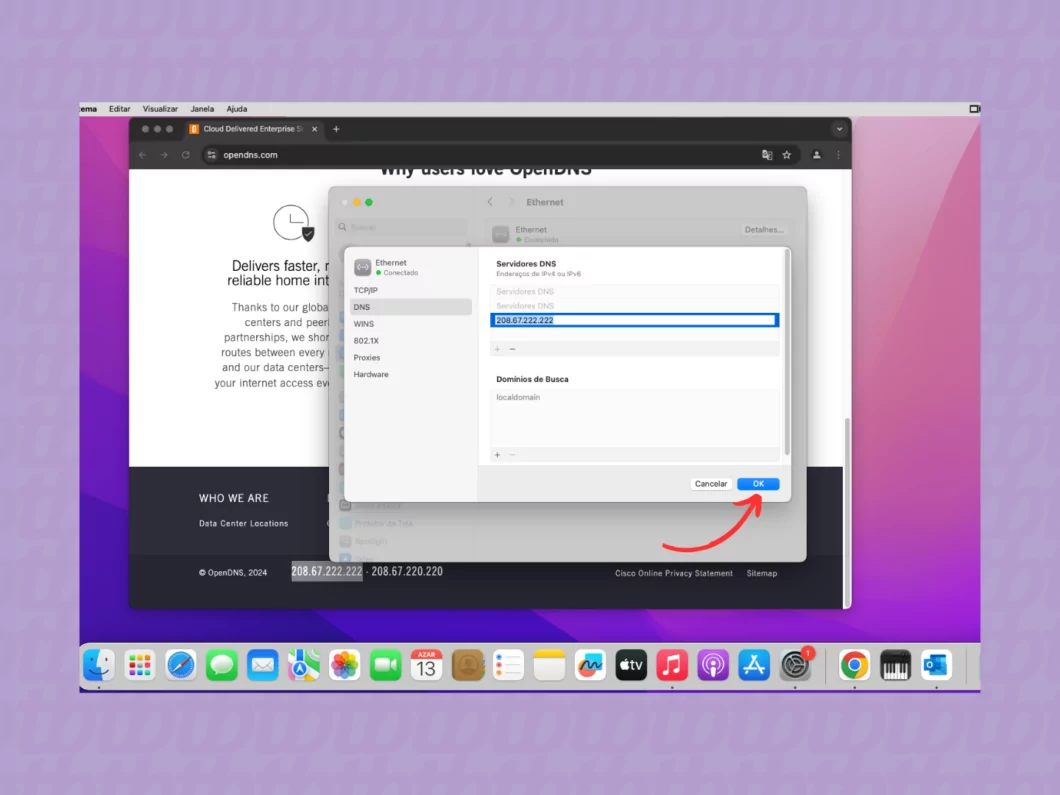Open Notes app in dock
Viewport: 1060px width, 795px height.
[549, 665]
